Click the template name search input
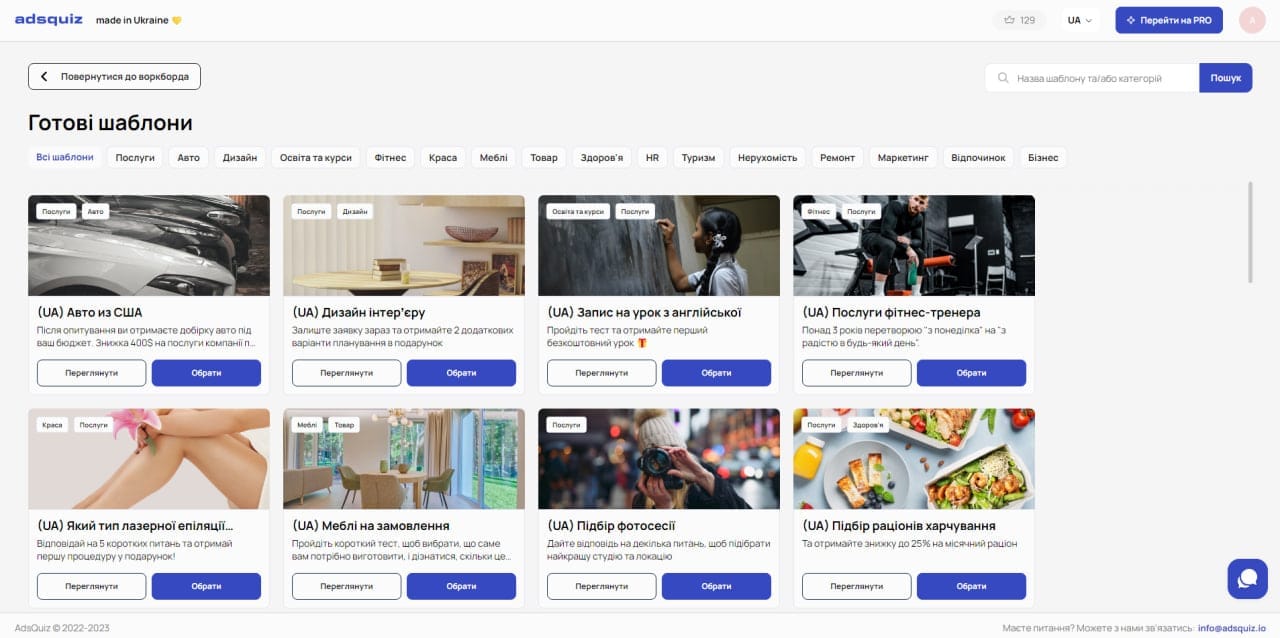Viewport: 1280px width, 638px height. (x=1100, y=78)
